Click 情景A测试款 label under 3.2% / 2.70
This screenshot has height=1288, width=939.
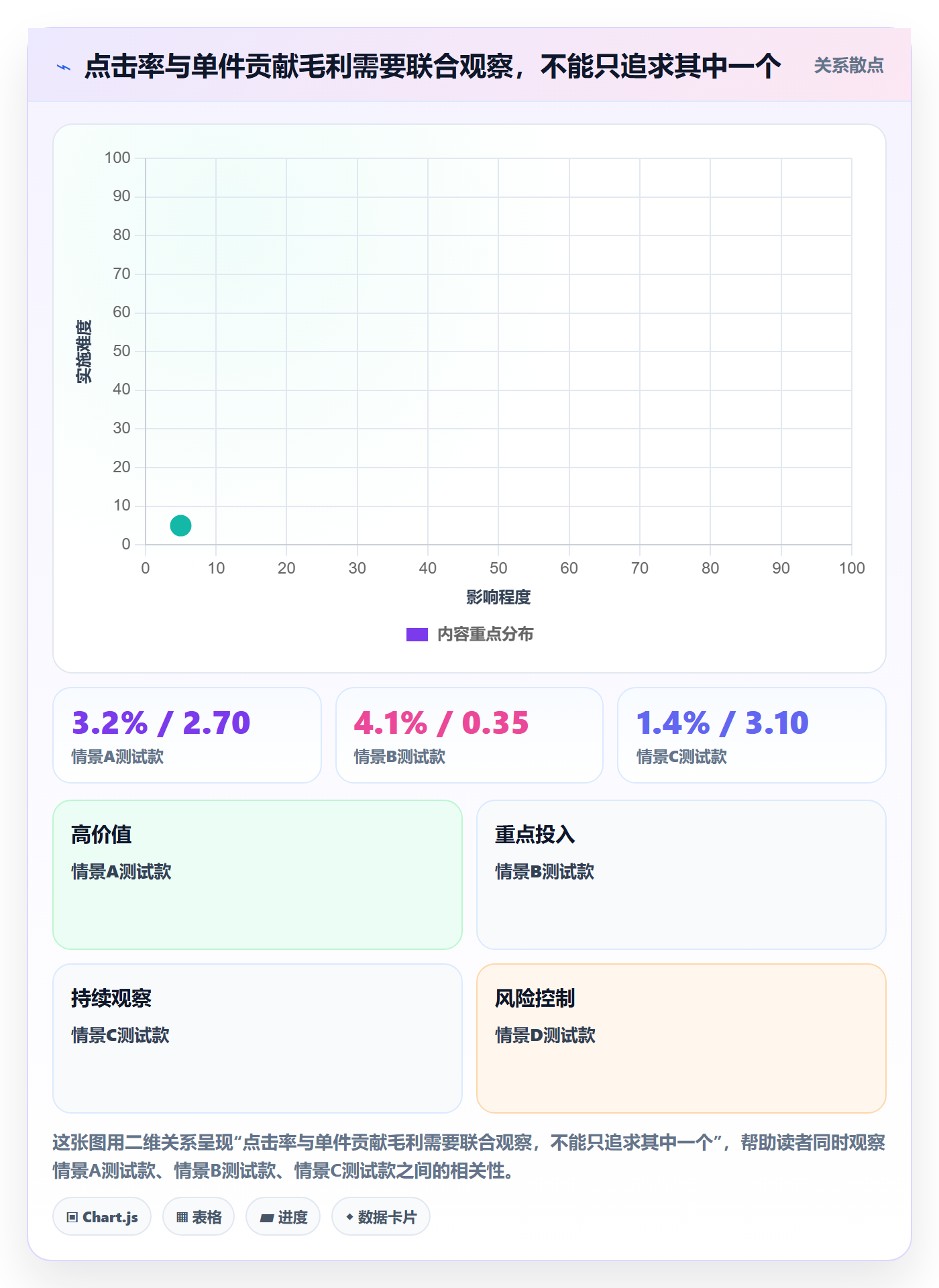[117, 757]
